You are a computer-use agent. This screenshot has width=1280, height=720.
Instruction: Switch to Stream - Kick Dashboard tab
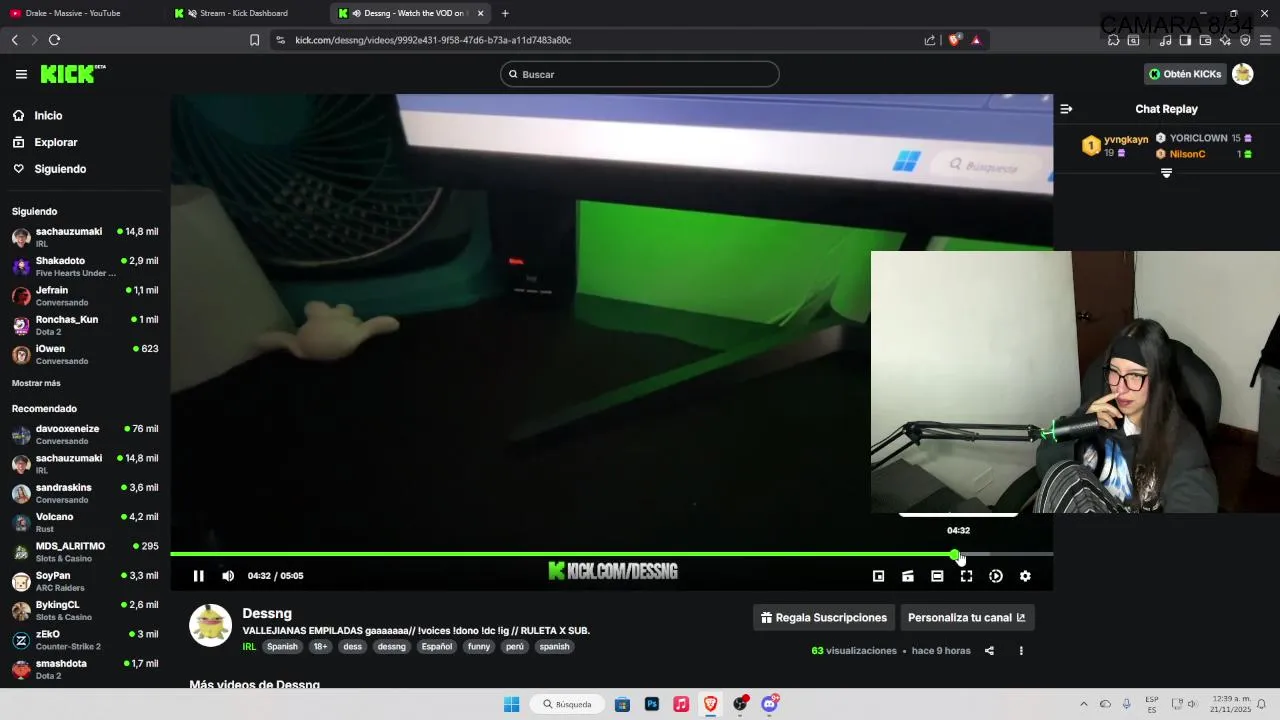coord(245,13)
